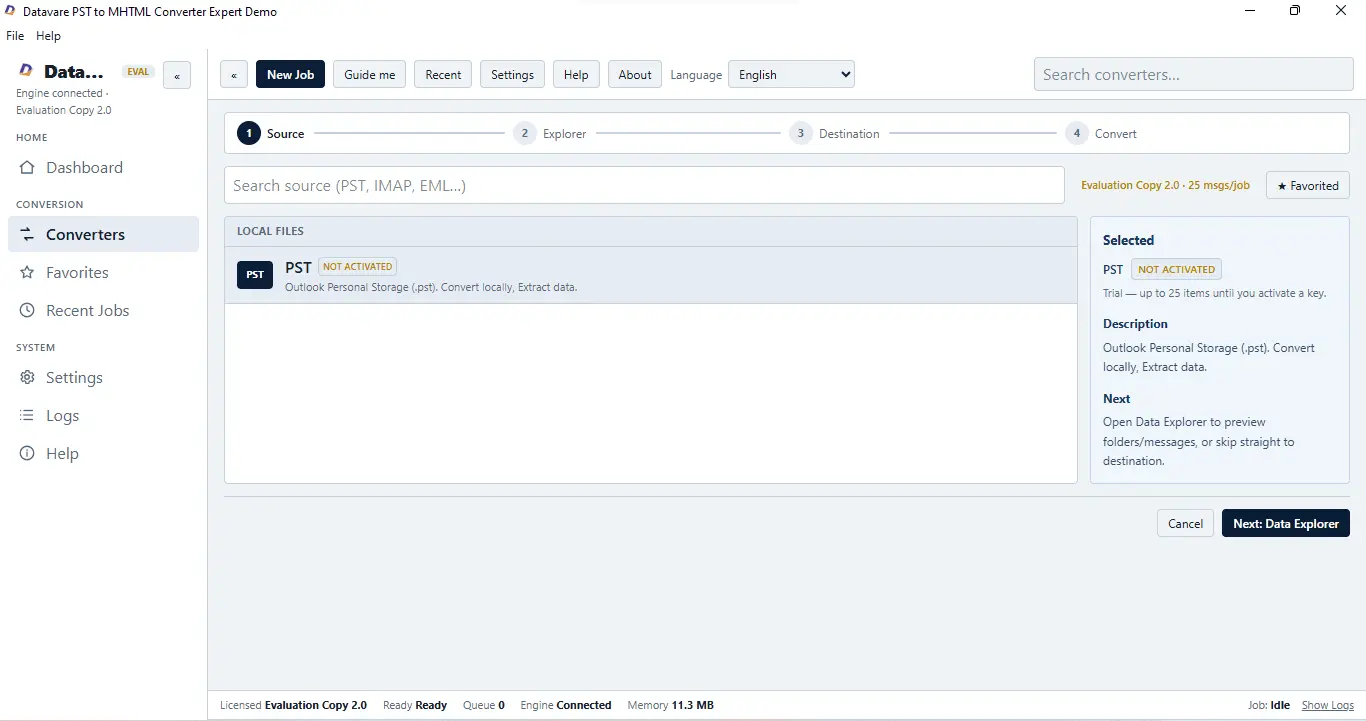Open the Recent toolbar button
This screenshot has height=721, width=1366.
click(443, 75)
